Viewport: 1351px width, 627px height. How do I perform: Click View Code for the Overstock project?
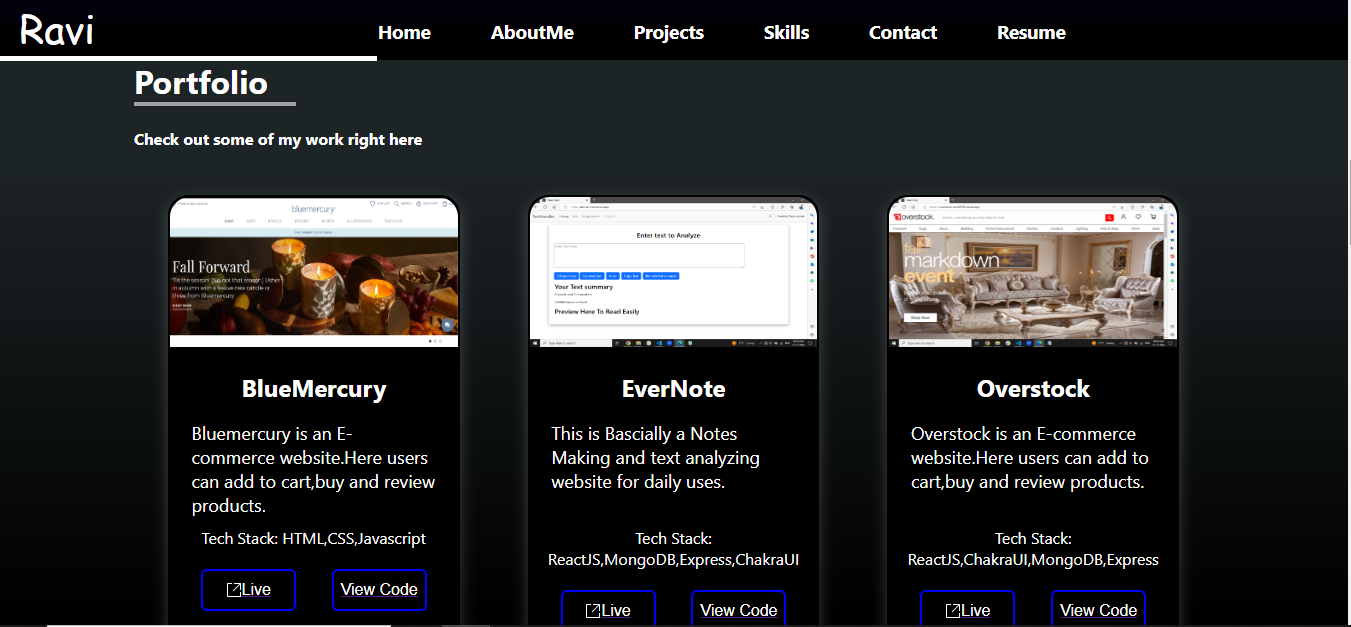1098,610
